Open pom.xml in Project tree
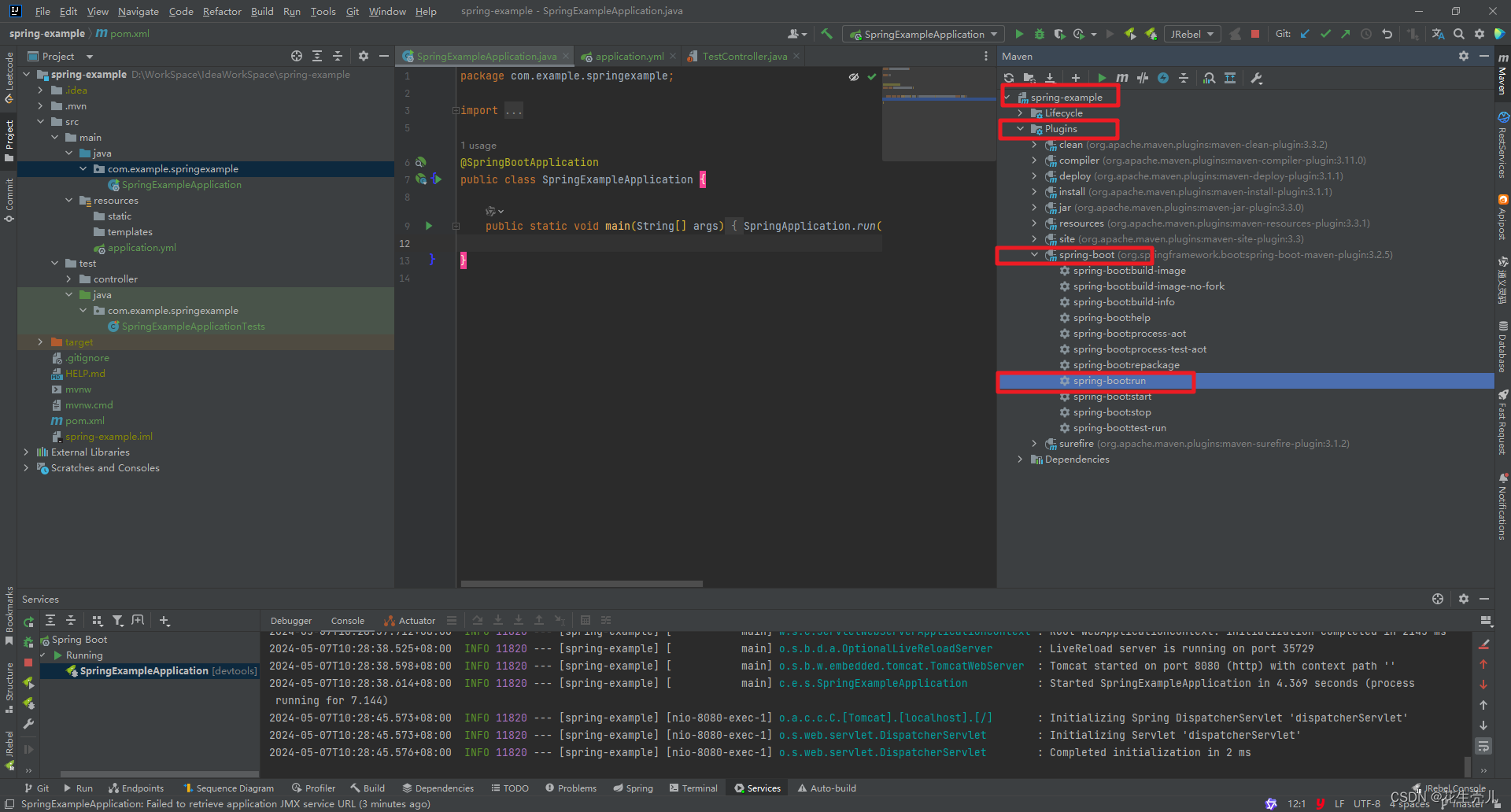This screenshot has height=812, width=1511. (84, 420)
